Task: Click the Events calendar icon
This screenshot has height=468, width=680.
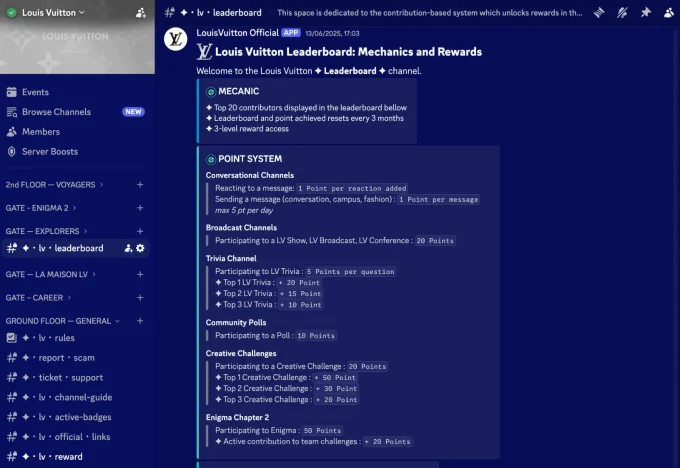Action: [x=12, y=92]
